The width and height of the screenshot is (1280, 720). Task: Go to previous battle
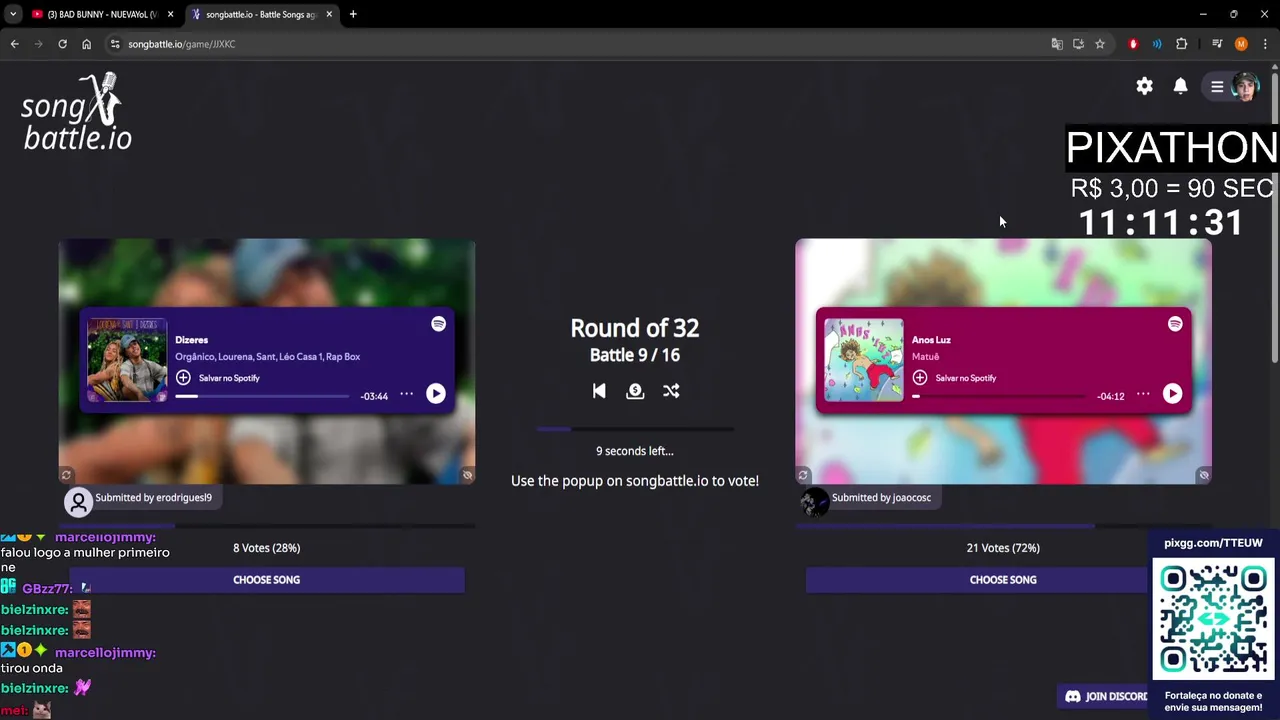(599, 391)
